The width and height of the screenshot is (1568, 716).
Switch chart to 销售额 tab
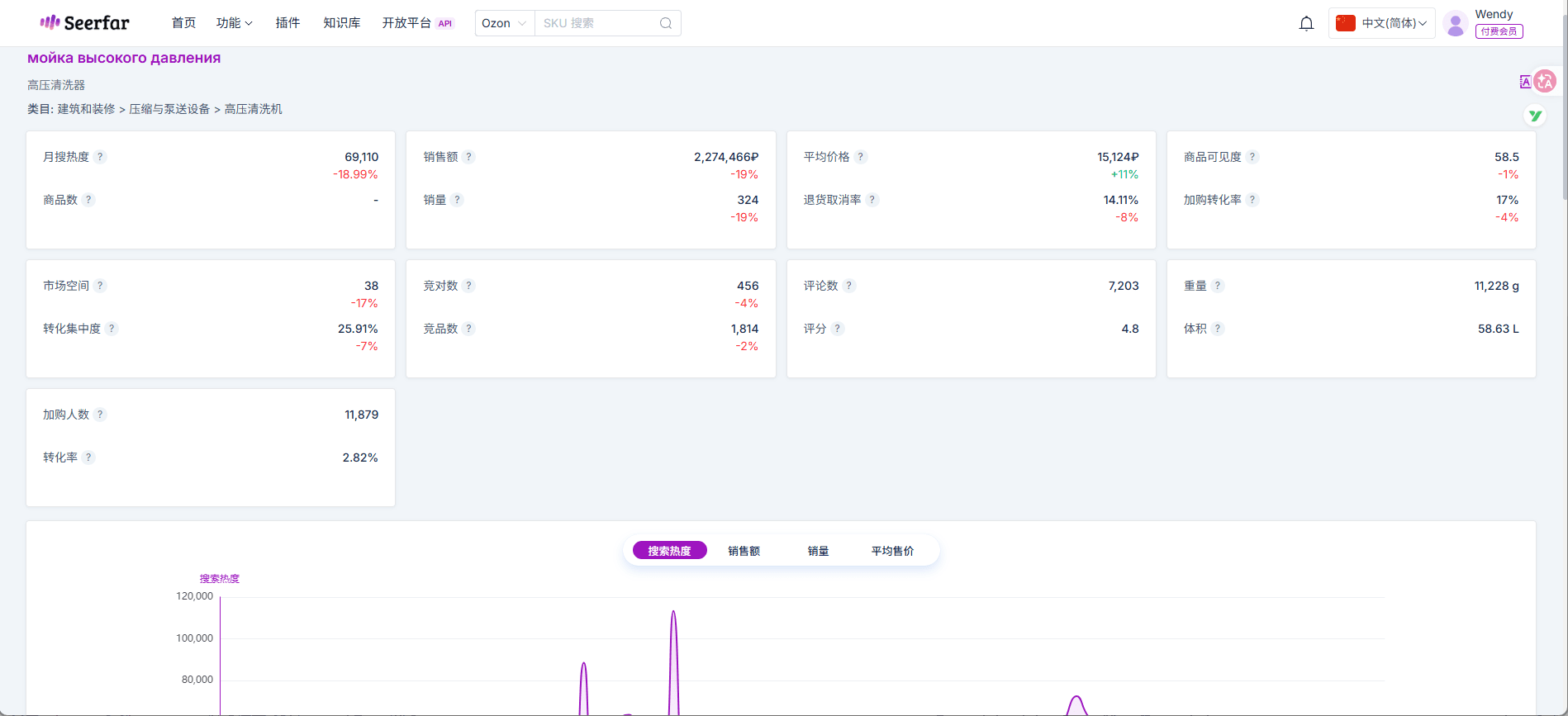(744, 551)
